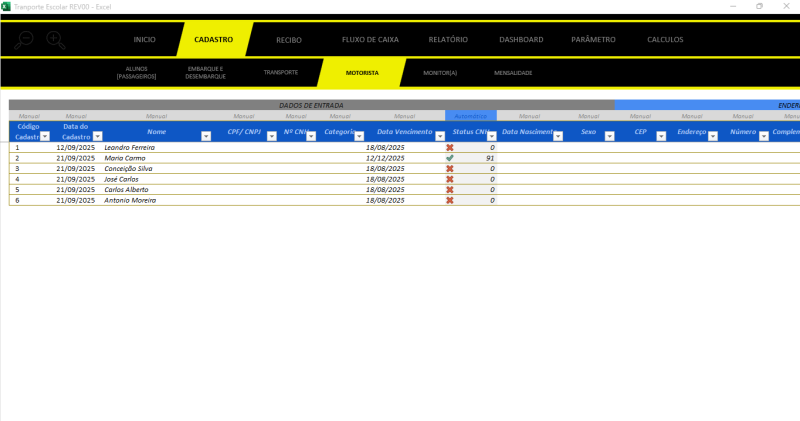Click red X status icon for Leandro Ferreira
800x421 pixels.
(450, 147)
